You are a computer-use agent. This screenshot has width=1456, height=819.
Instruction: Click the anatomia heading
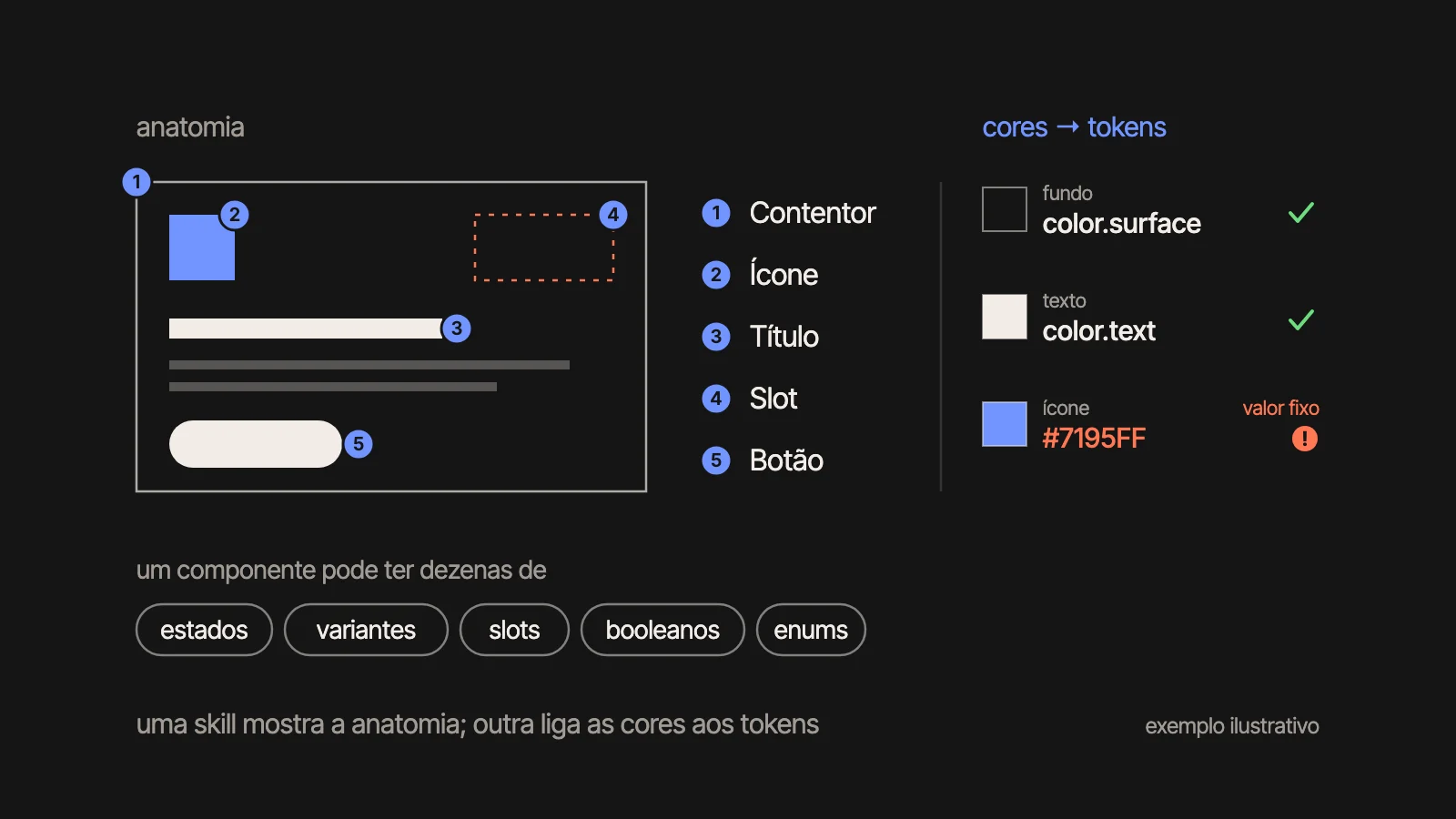(x=190, y=127)
